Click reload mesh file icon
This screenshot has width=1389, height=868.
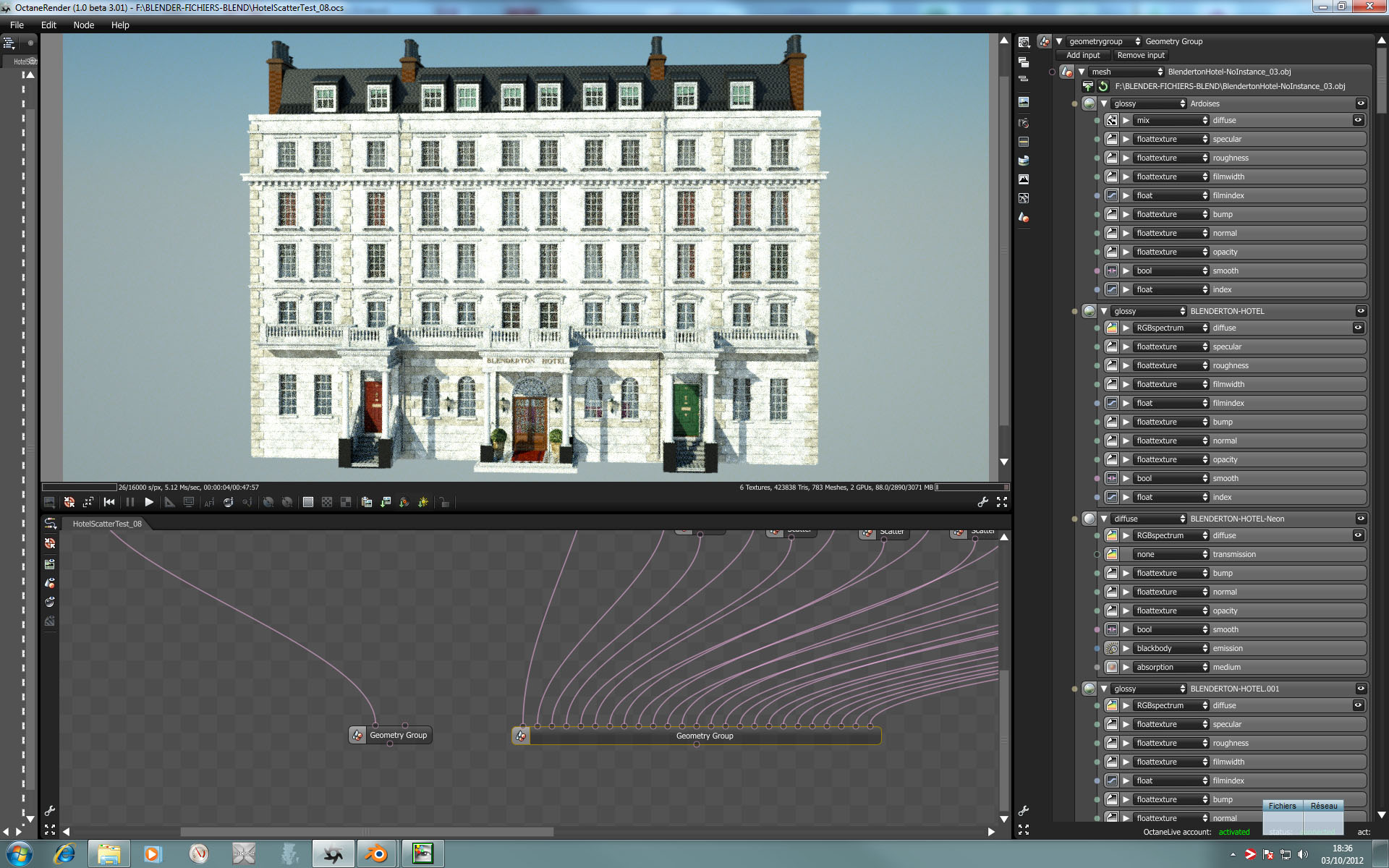(1103, 86)
